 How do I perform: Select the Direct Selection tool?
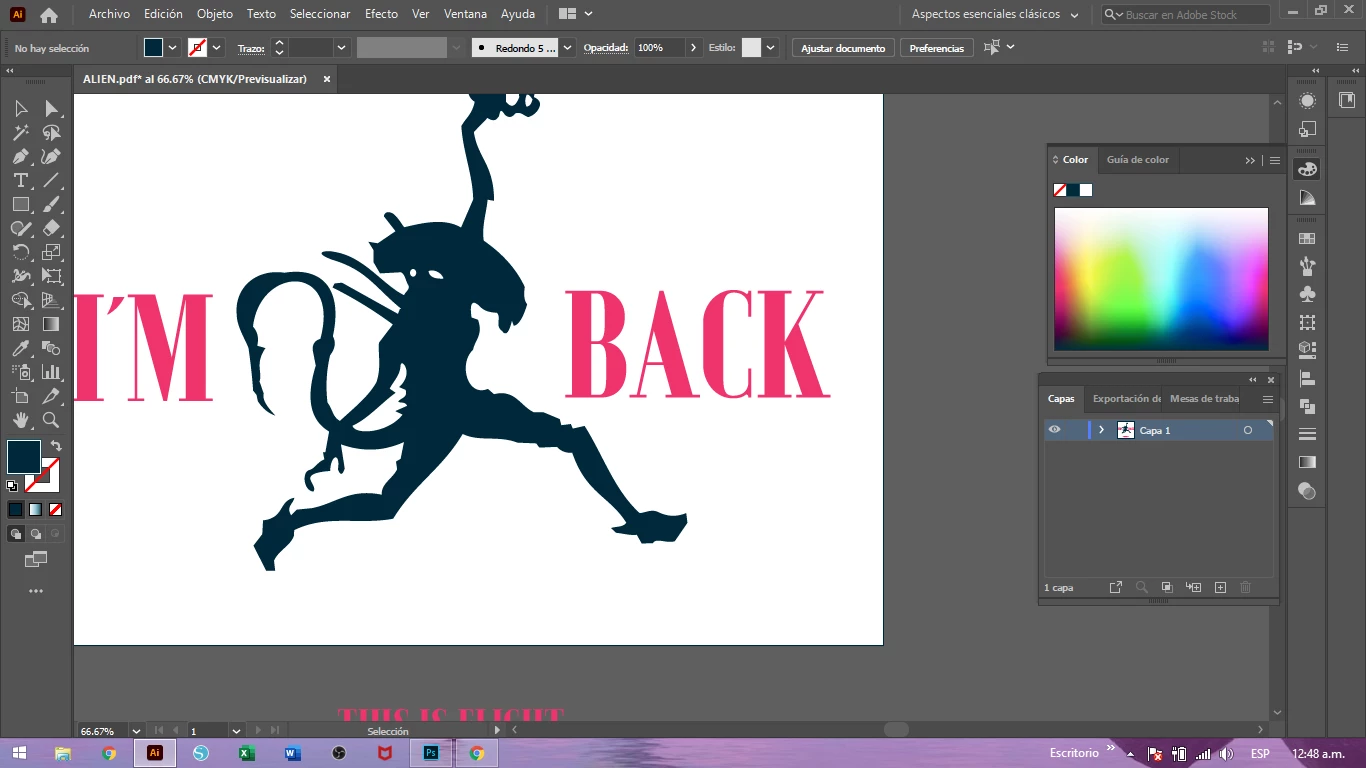(51, 108)
